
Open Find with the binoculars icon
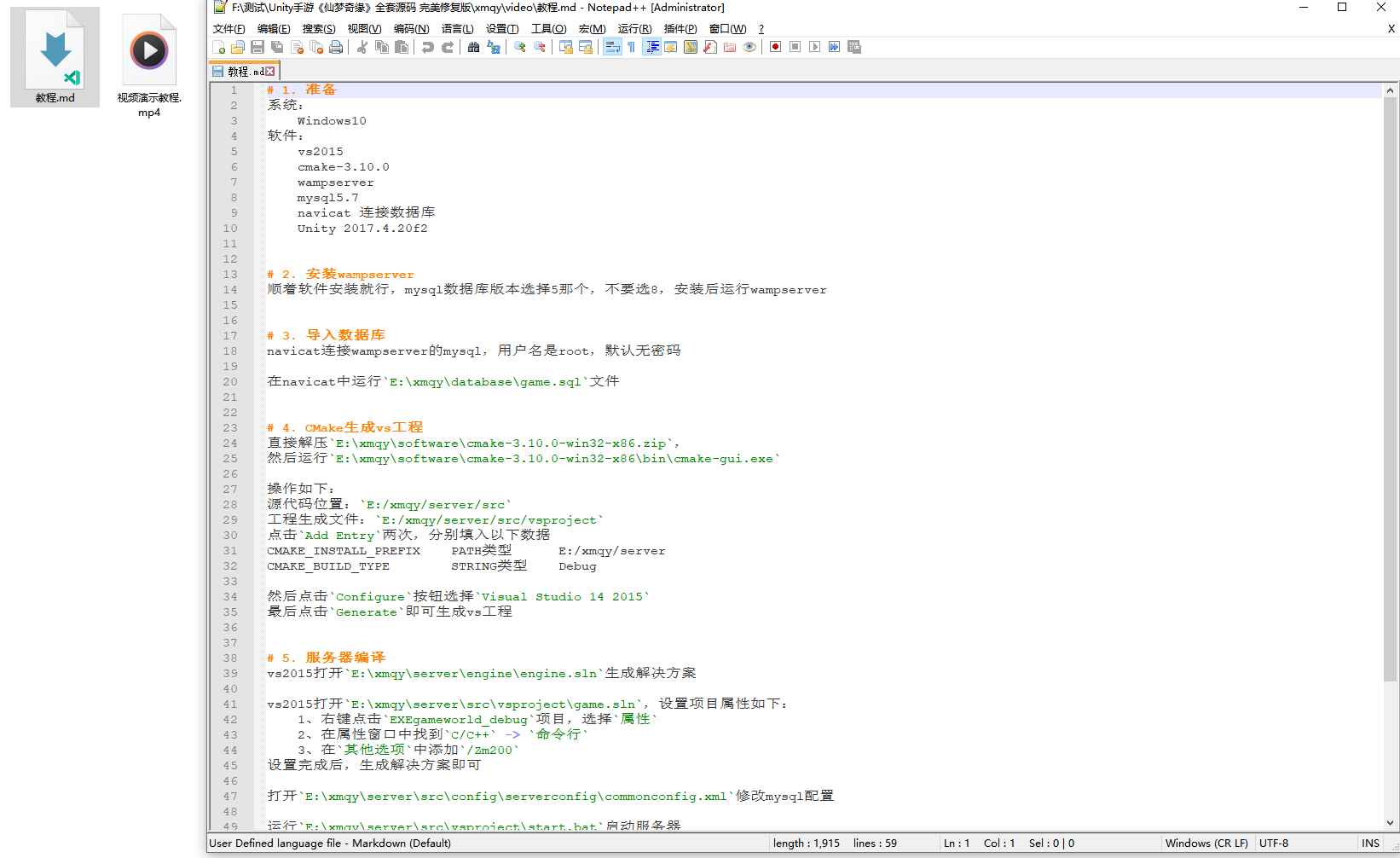[x=473, y=48]
